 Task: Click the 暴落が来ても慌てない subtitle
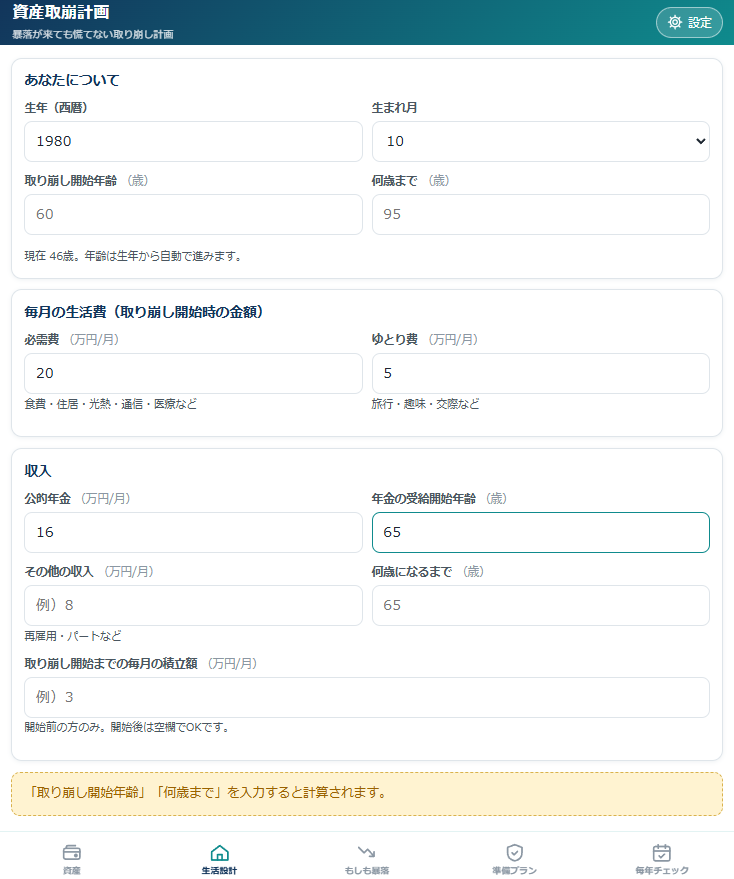[93, 34]
